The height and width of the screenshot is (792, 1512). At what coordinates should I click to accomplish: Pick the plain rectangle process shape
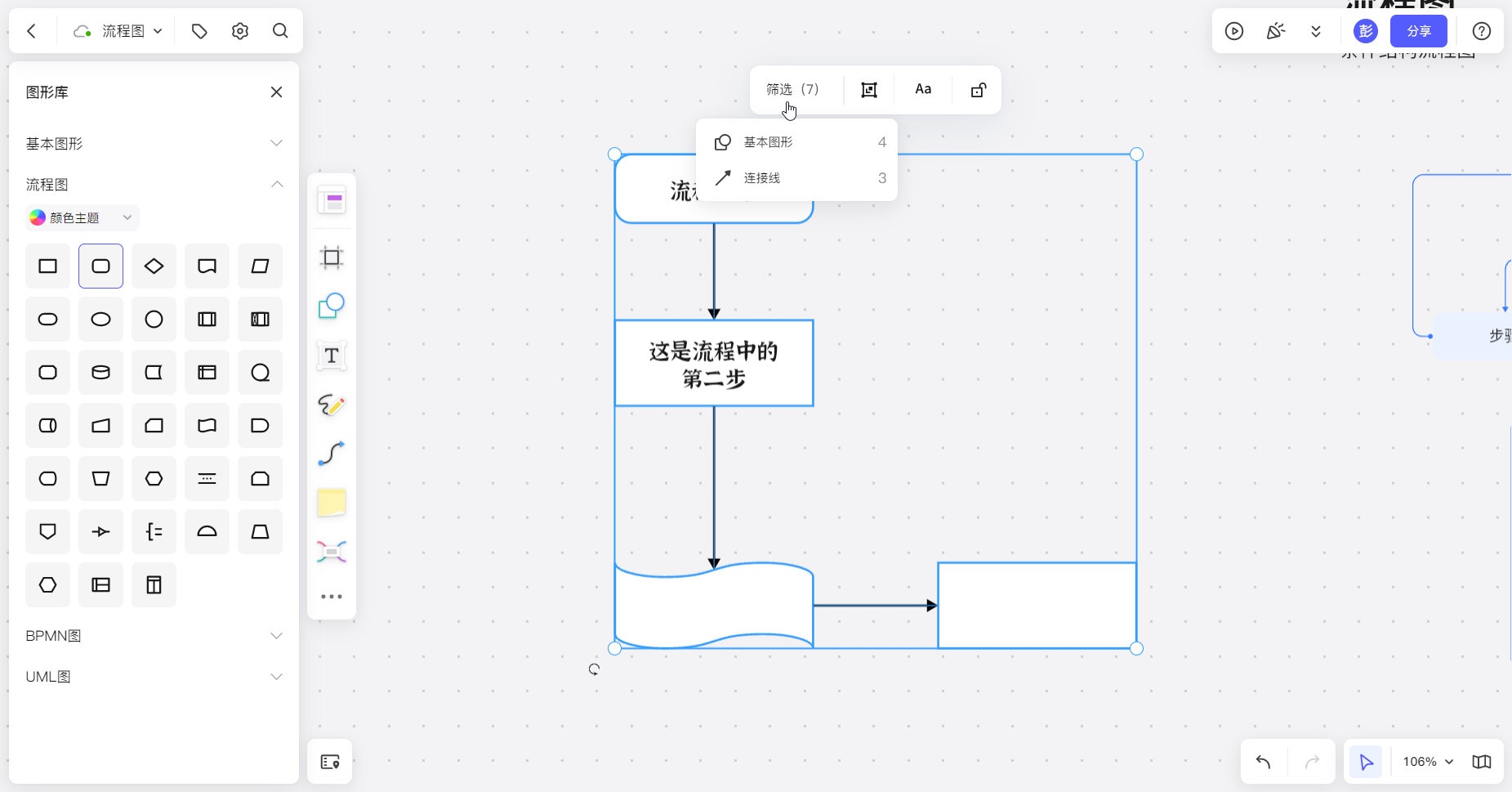[48, 266]
